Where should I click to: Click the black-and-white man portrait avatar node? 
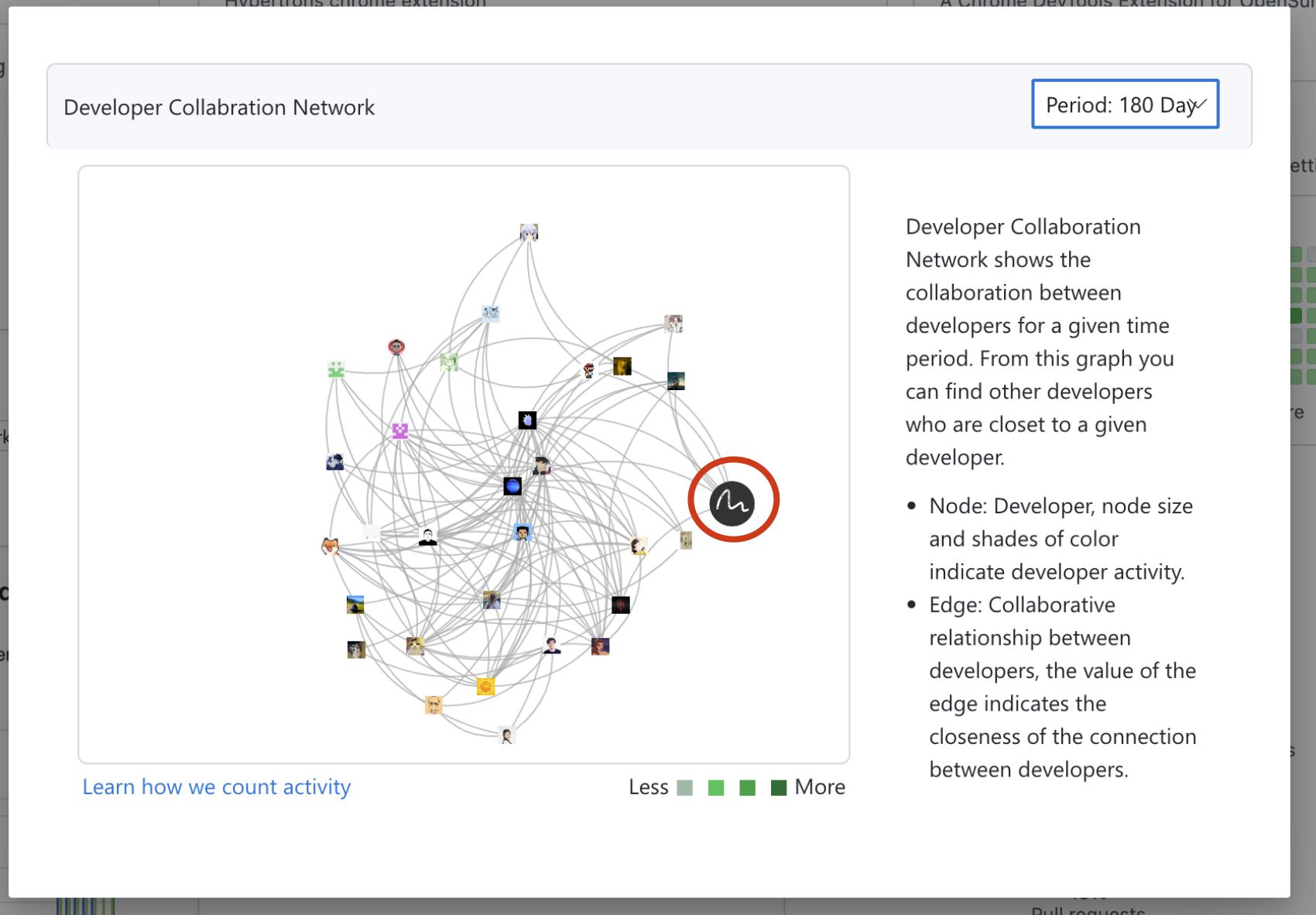427,536
